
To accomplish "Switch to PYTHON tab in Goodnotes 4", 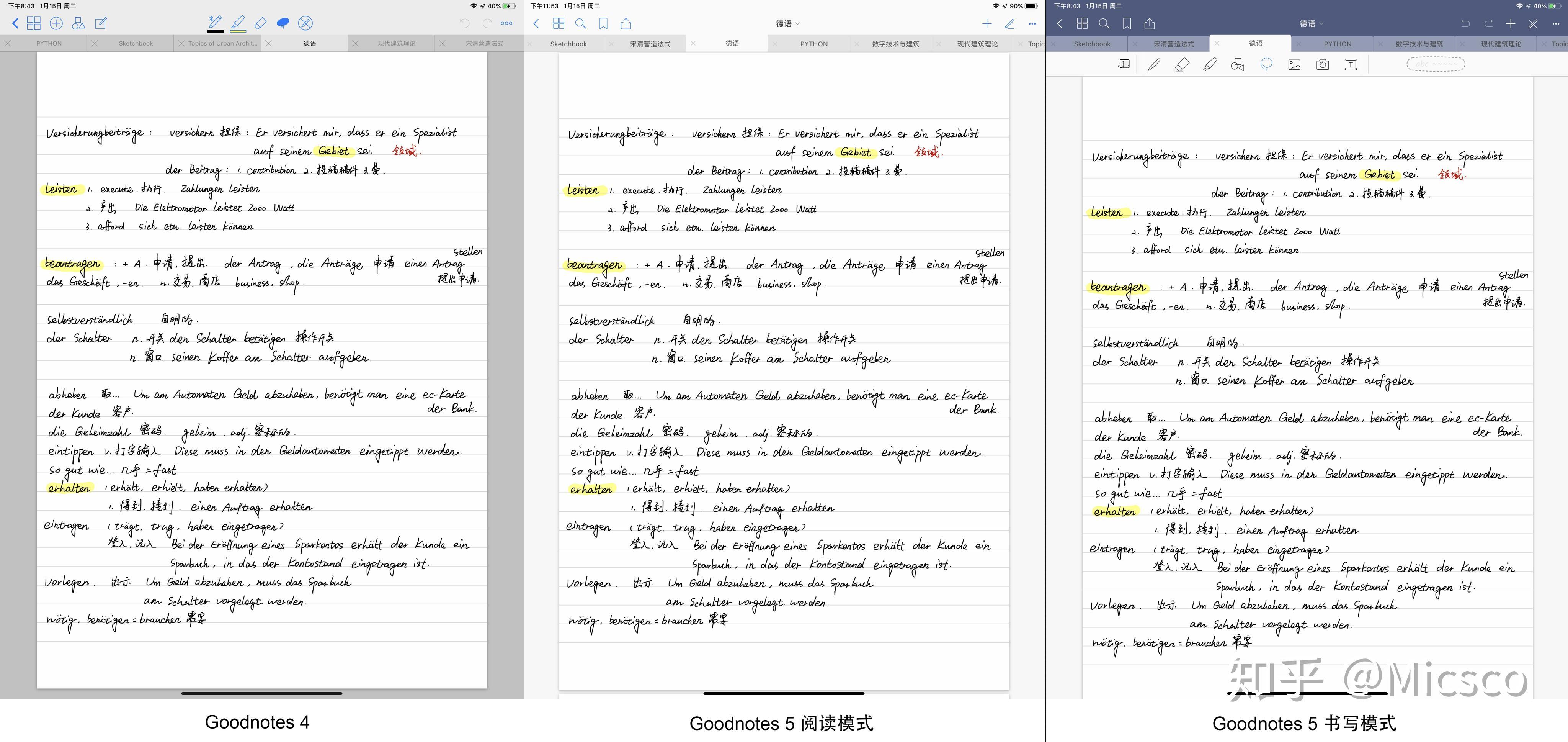I will click(x=49, y=43).
